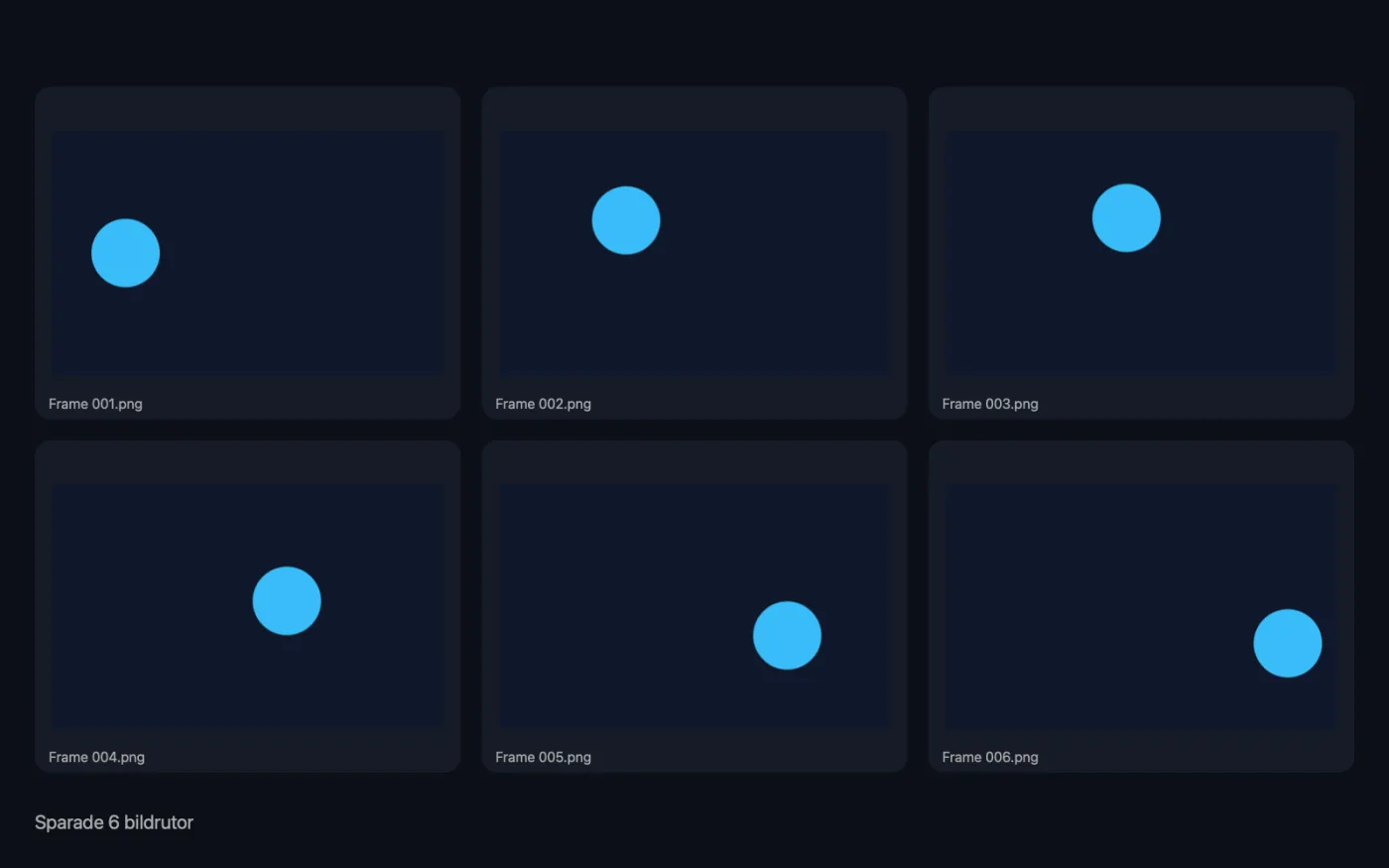Image resolution: width=1389 pixels, height=868 pixels.
Task: View the Frame 006.png thumbnail
Action: (1141, 606)
